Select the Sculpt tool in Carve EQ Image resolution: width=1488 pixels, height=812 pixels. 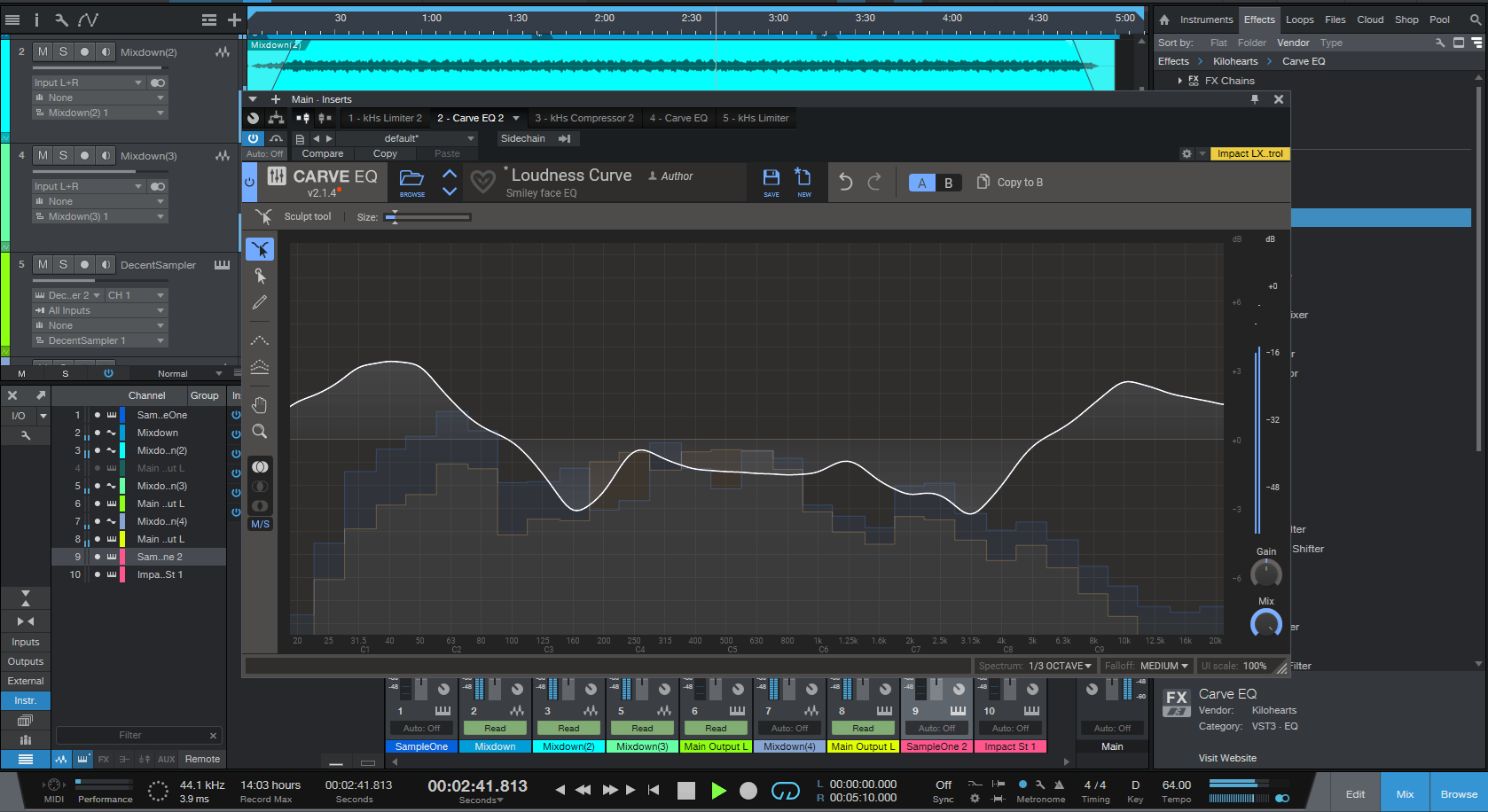(x=260, y=248)
